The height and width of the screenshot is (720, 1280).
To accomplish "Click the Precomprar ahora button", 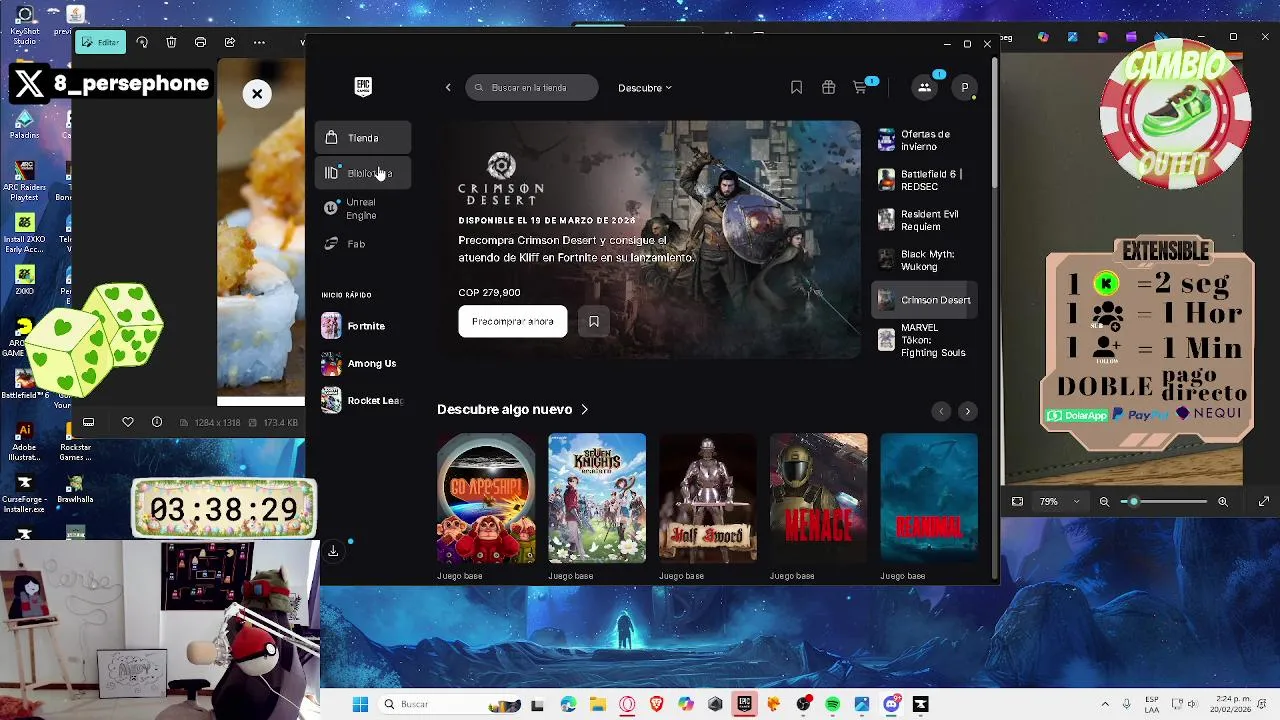I will pyautogui.click(x=513, y=322).
